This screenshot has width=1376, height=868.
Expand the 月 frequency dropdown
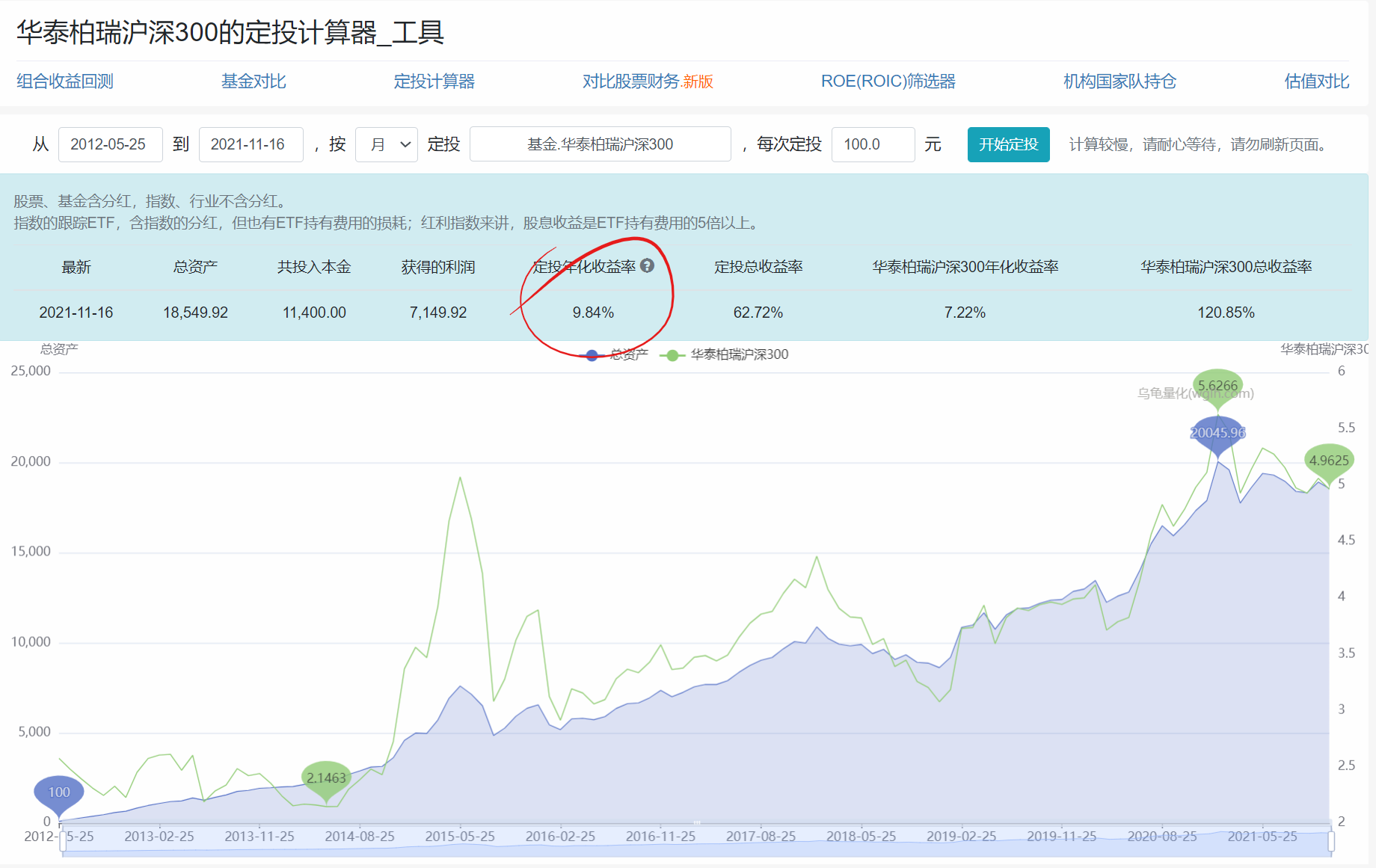point(387,144)
